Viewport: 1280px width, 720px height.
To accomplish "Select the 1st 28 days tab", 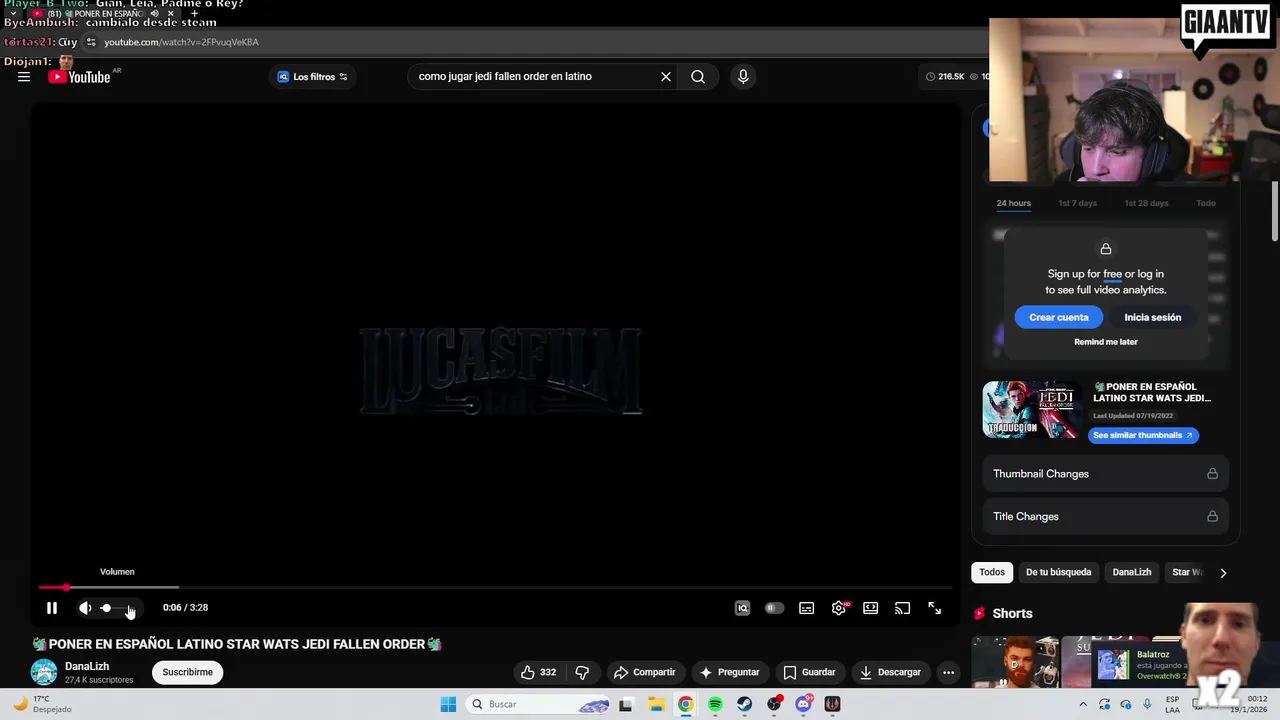I will click(x=1146, y=203).
